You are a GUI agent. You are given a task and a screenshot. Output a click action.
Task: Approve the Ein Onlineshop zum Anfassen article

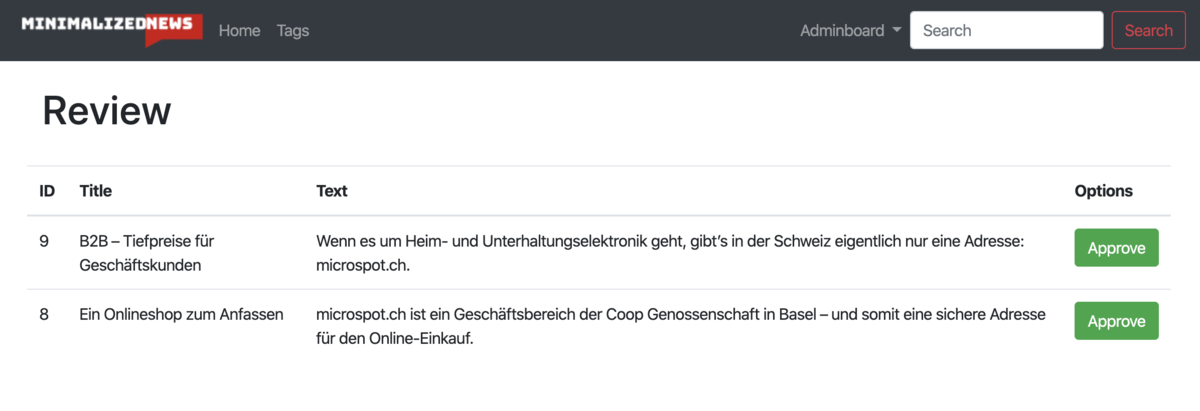pyautogui.click(x=1116, y=321)
